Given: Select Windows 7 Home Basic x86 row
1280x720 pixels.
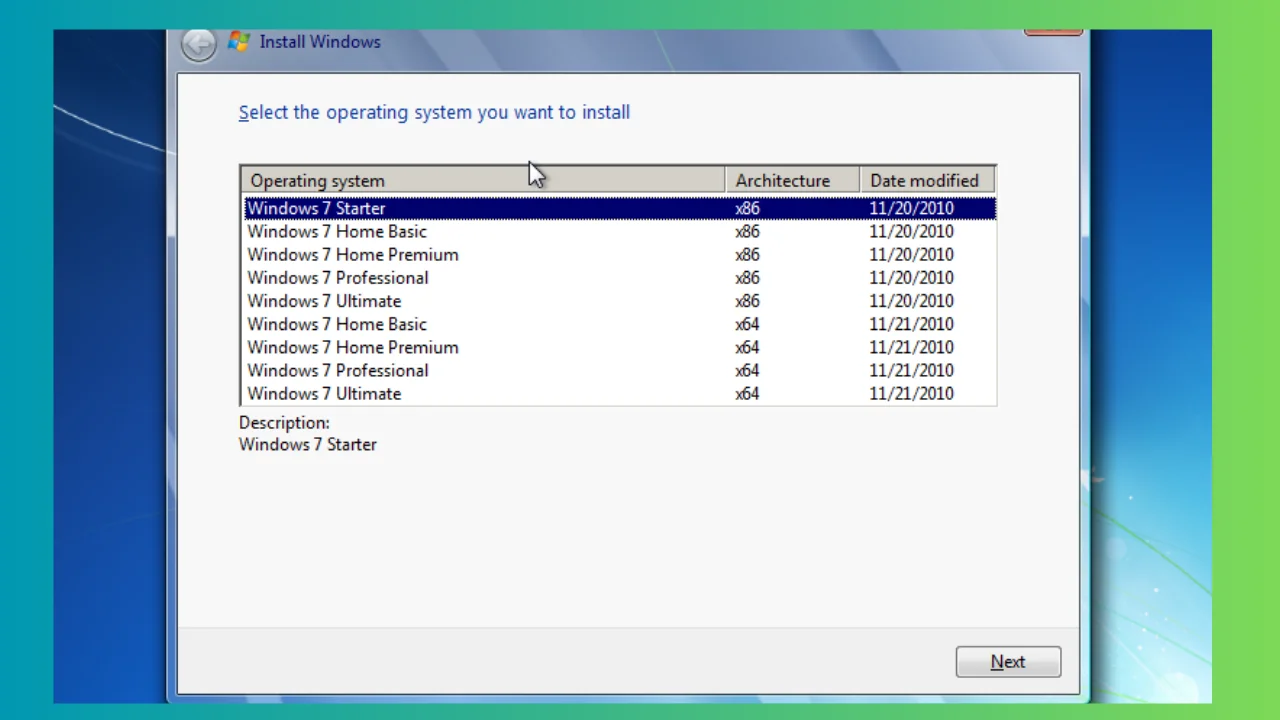Looking at the screenshot, I should (619, 231).
